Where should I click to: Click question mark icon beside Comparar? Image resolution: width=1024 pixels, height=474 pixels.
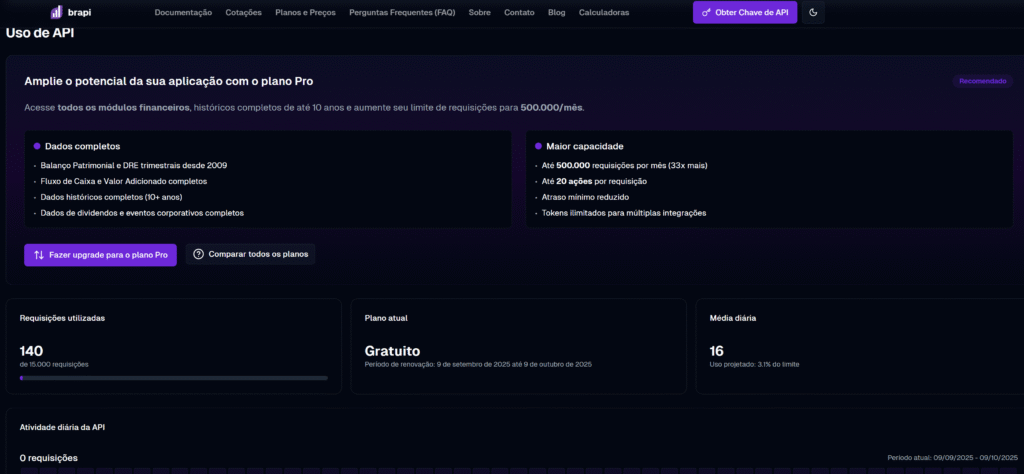coord(199,254)
